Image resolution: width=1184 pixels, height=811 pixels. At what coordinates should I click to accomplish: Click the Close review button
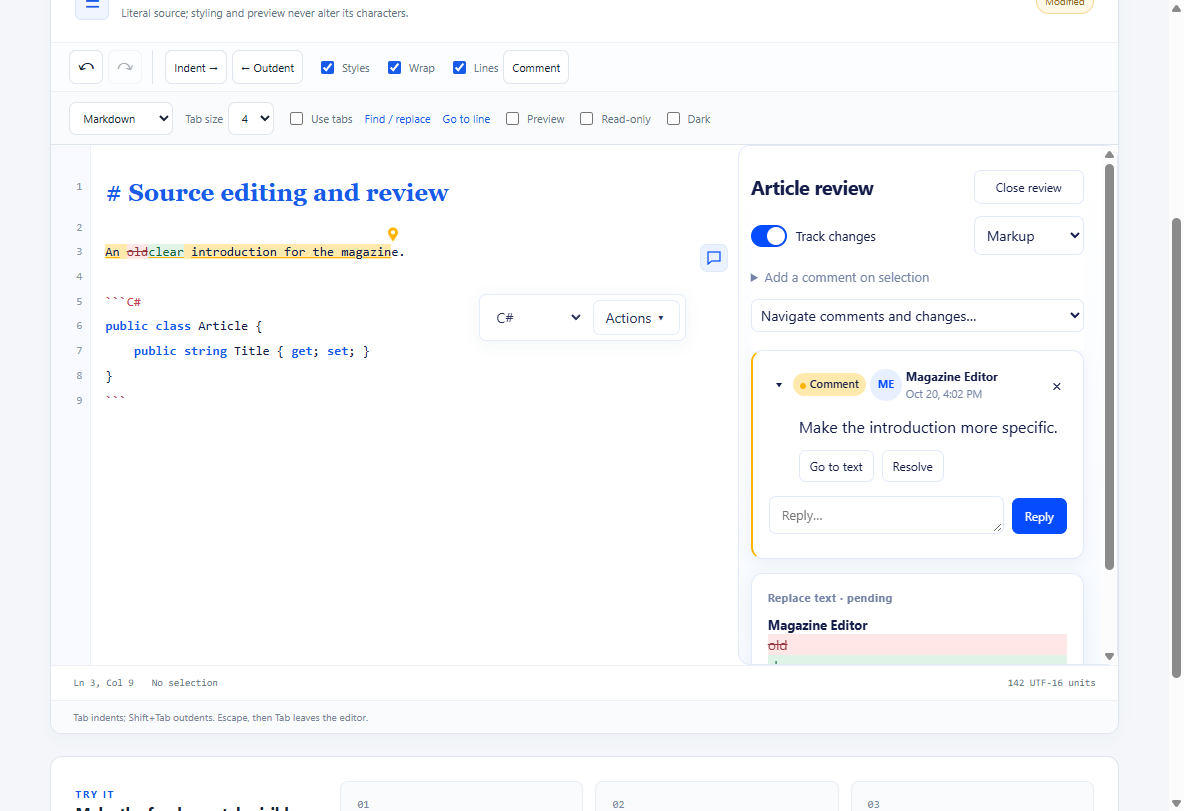tap(1028, 187)
